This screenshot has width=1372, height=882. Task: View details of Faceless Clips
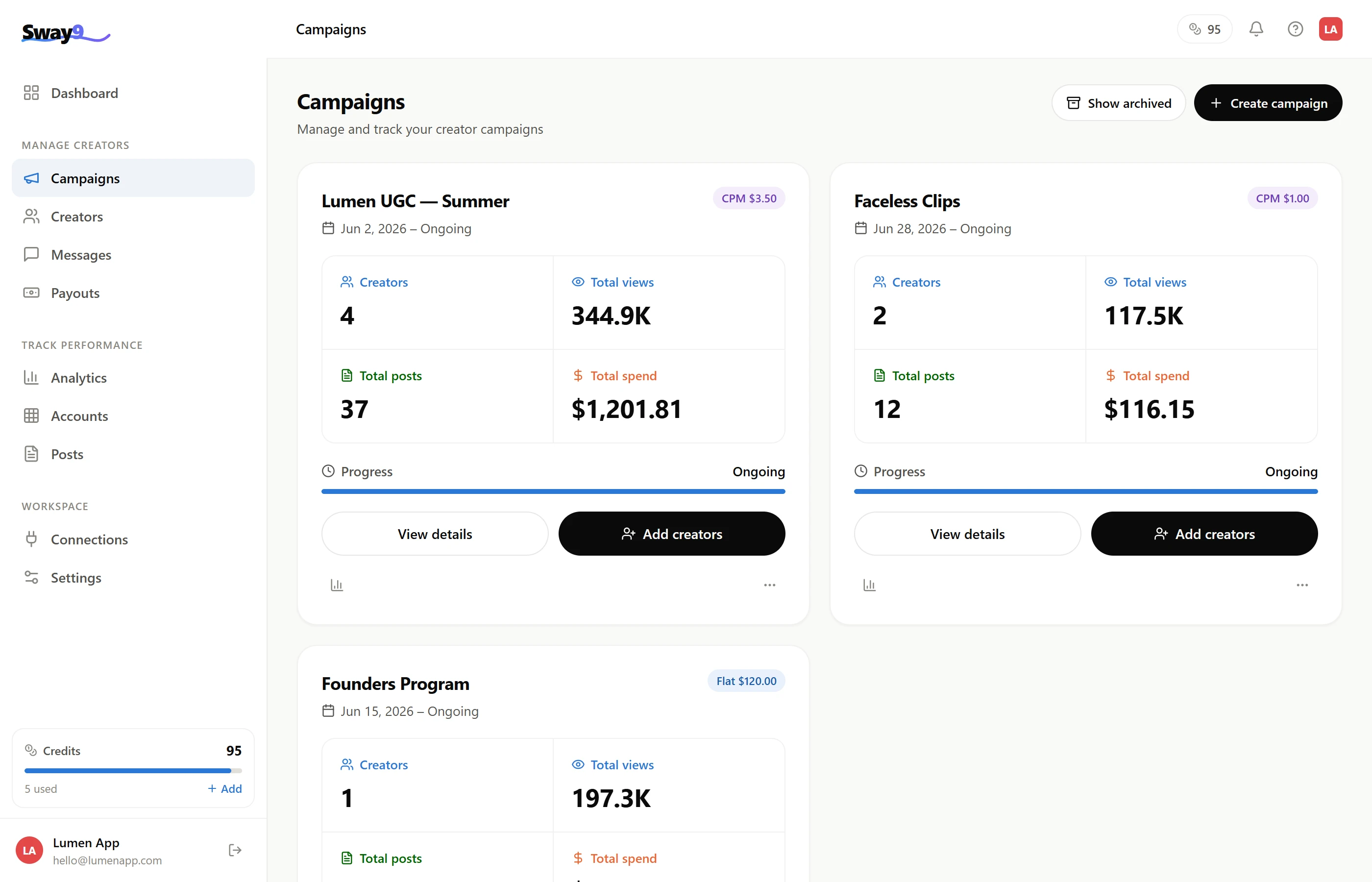[967, 534]
